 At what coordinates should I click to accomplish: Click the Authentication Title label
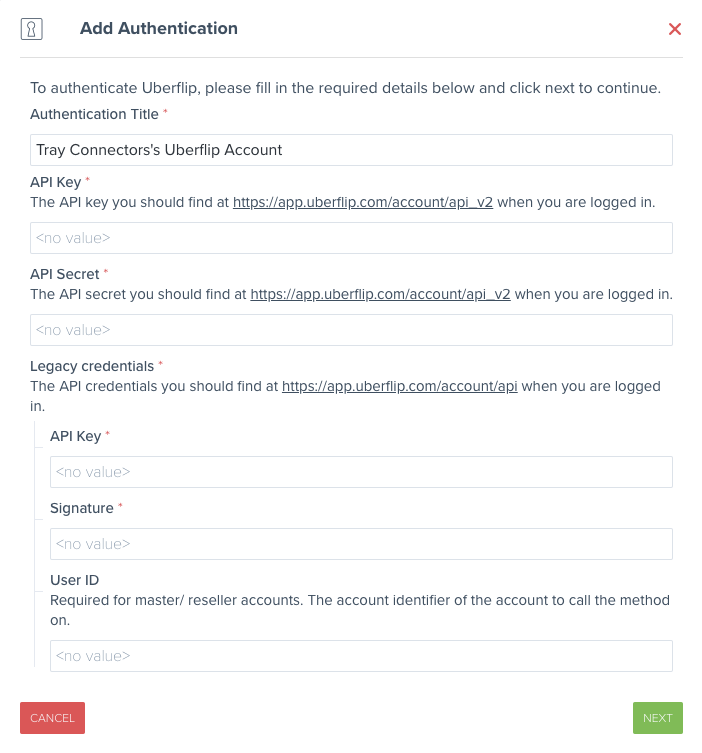click(x=94, y=114)
